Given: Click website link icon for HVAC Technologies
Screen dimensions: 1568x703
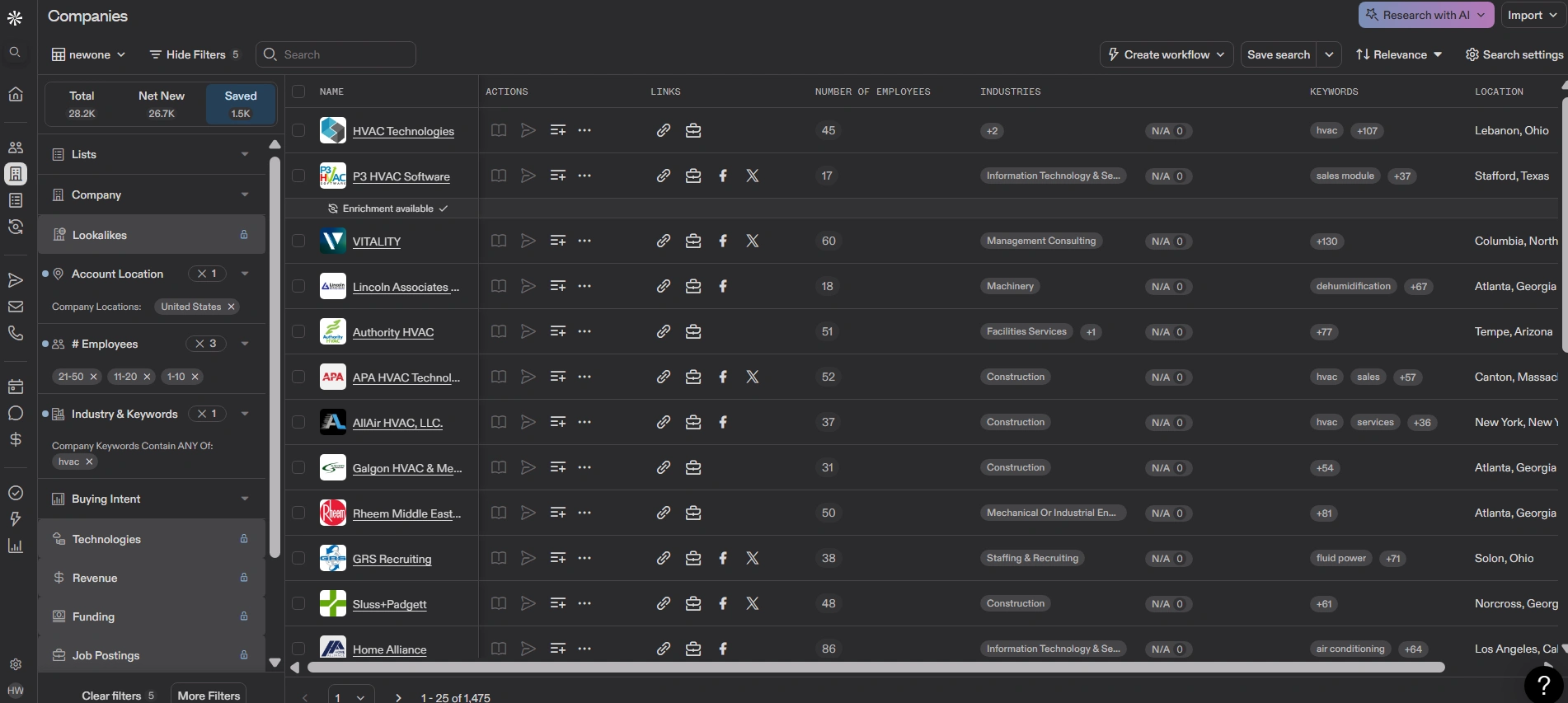Looking at the screenshot, I should tap(663, 130).
